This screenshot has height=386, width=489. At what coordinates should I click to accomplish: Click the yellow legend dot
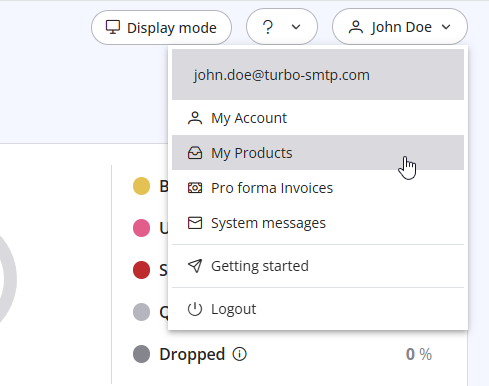(x=141, y=186)
